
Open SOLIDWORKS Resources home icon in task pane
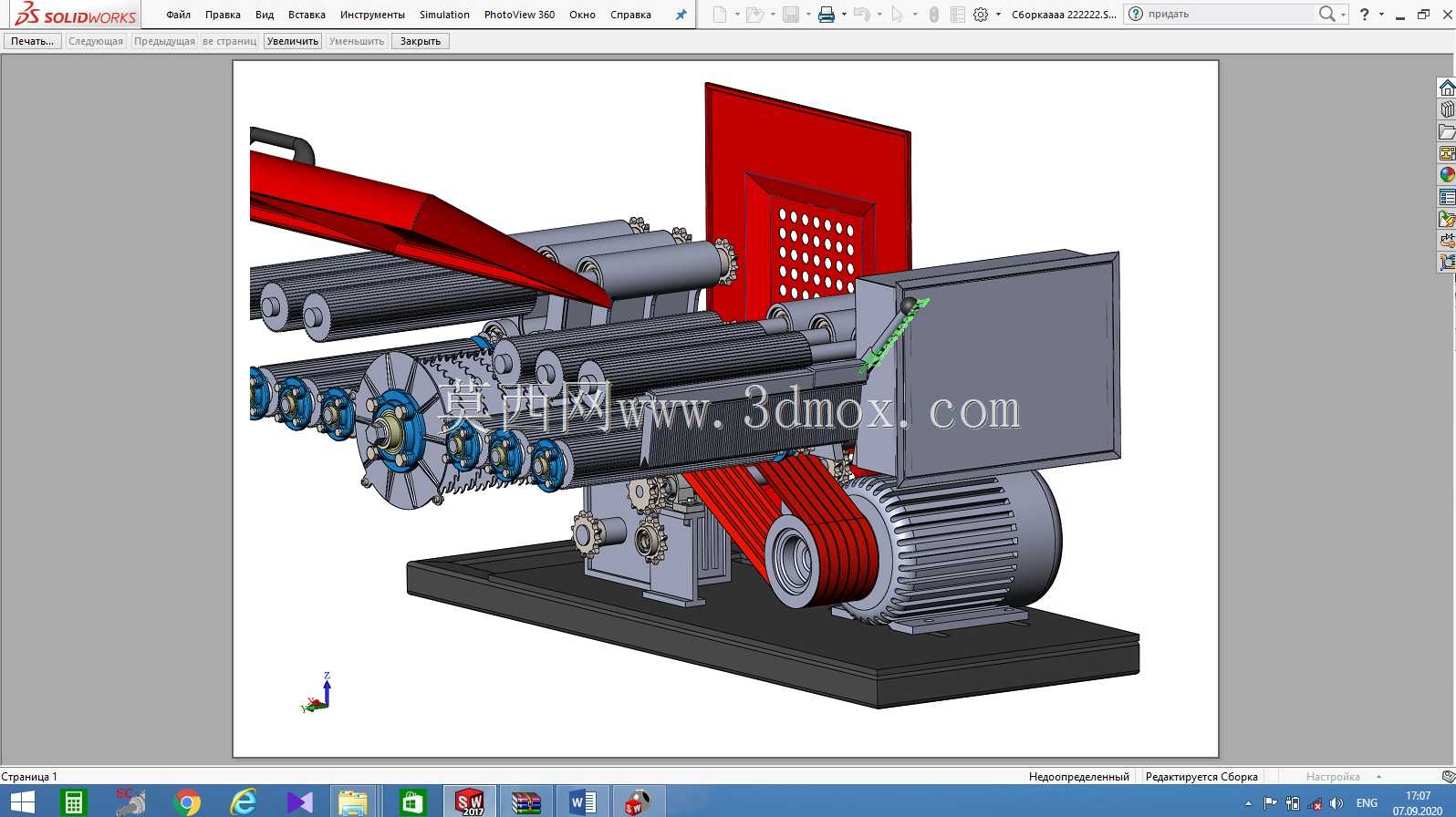1447,88
